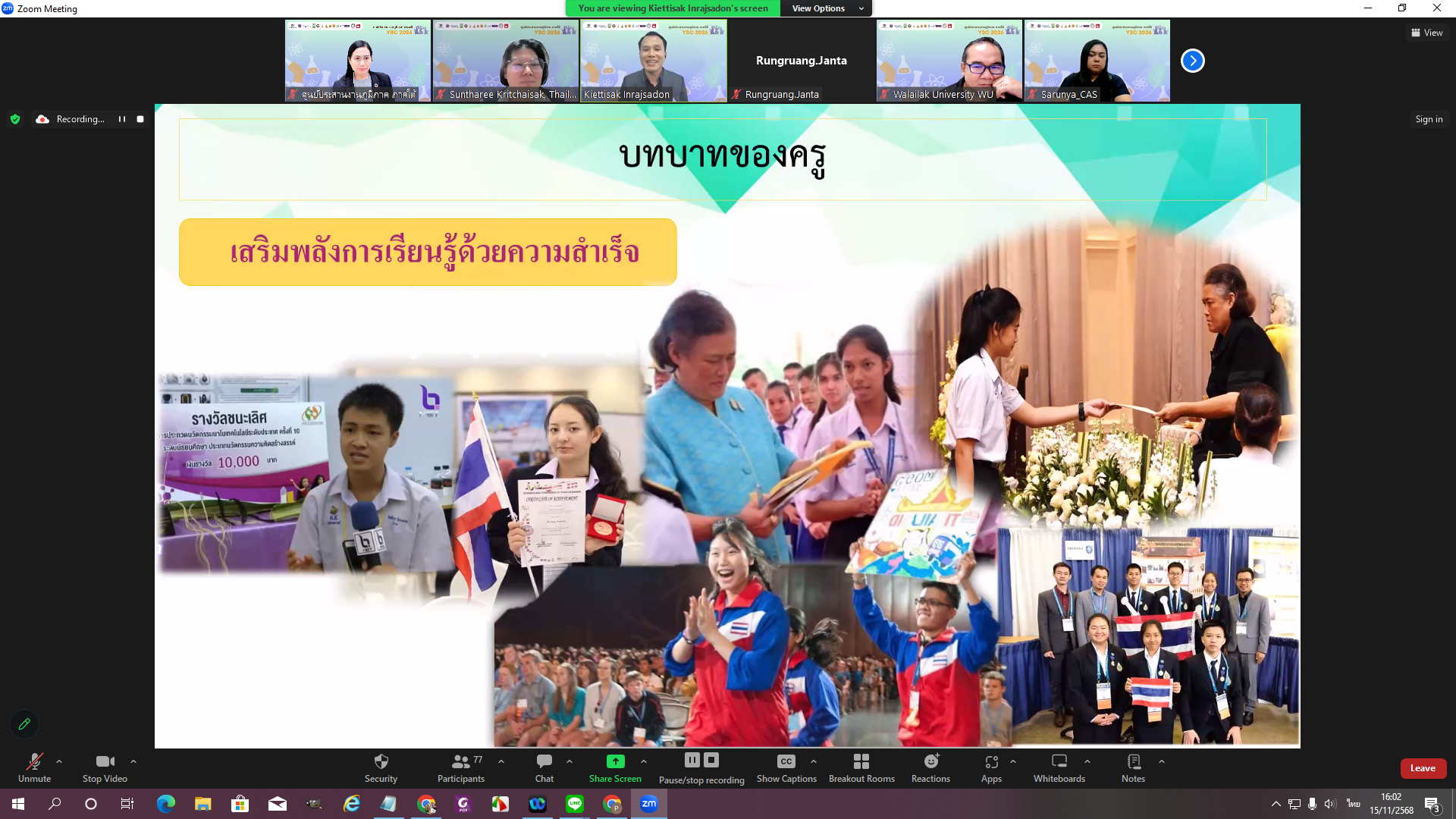The image size is (1456, 819).
Task: Click the red Leave button
Action: pyautogui.click(x=1422, y=768)
